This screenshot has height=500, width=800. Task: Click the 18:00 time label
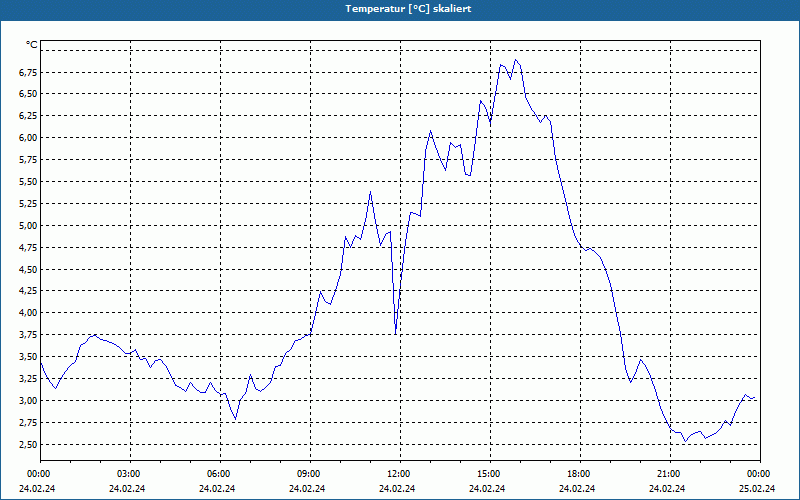pyautogui.click(x=581, y=474)
